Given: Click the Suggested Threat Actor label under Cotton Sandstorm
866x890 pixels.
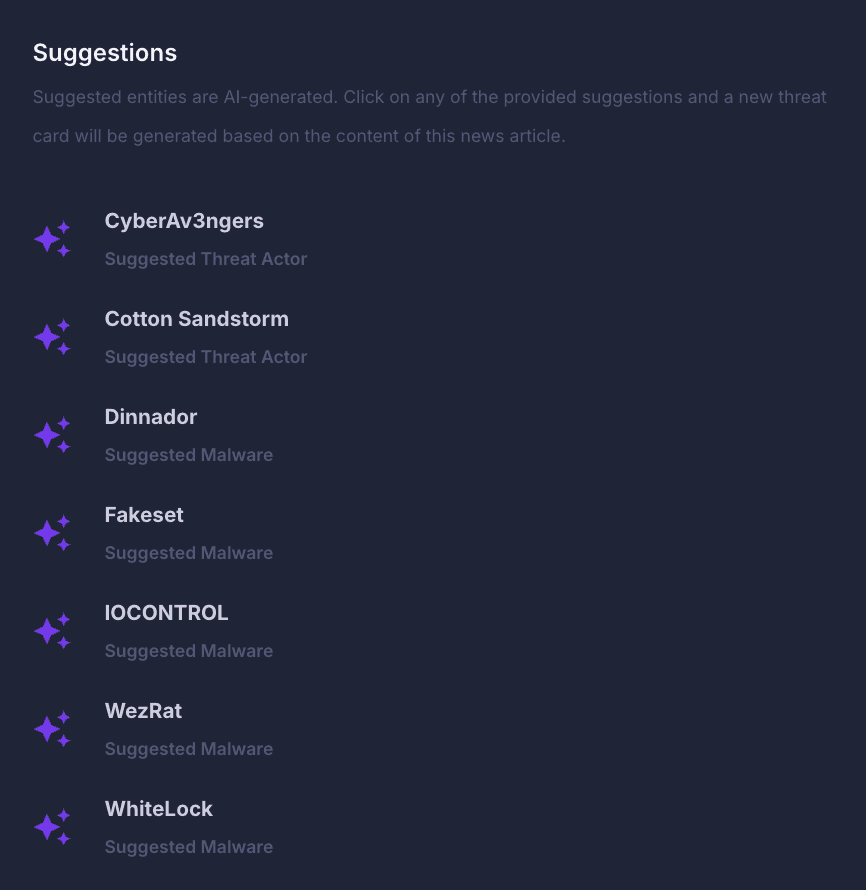Looking at the screenshot, I should coord(206,357).
